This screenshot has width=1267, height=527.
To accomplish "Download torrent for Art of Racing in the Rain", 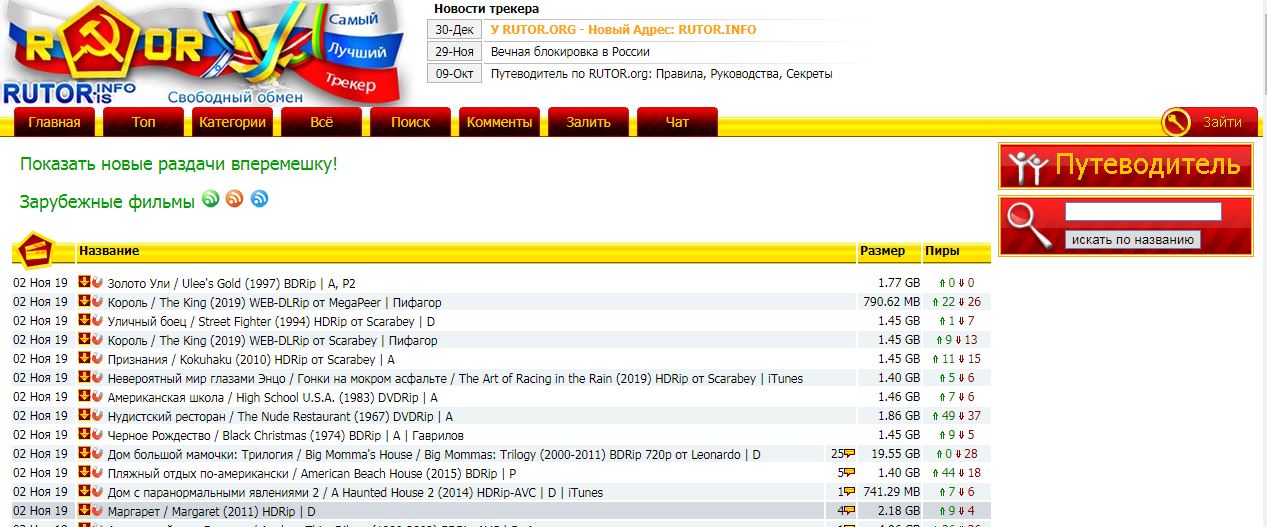I will [x=85, y=378].
